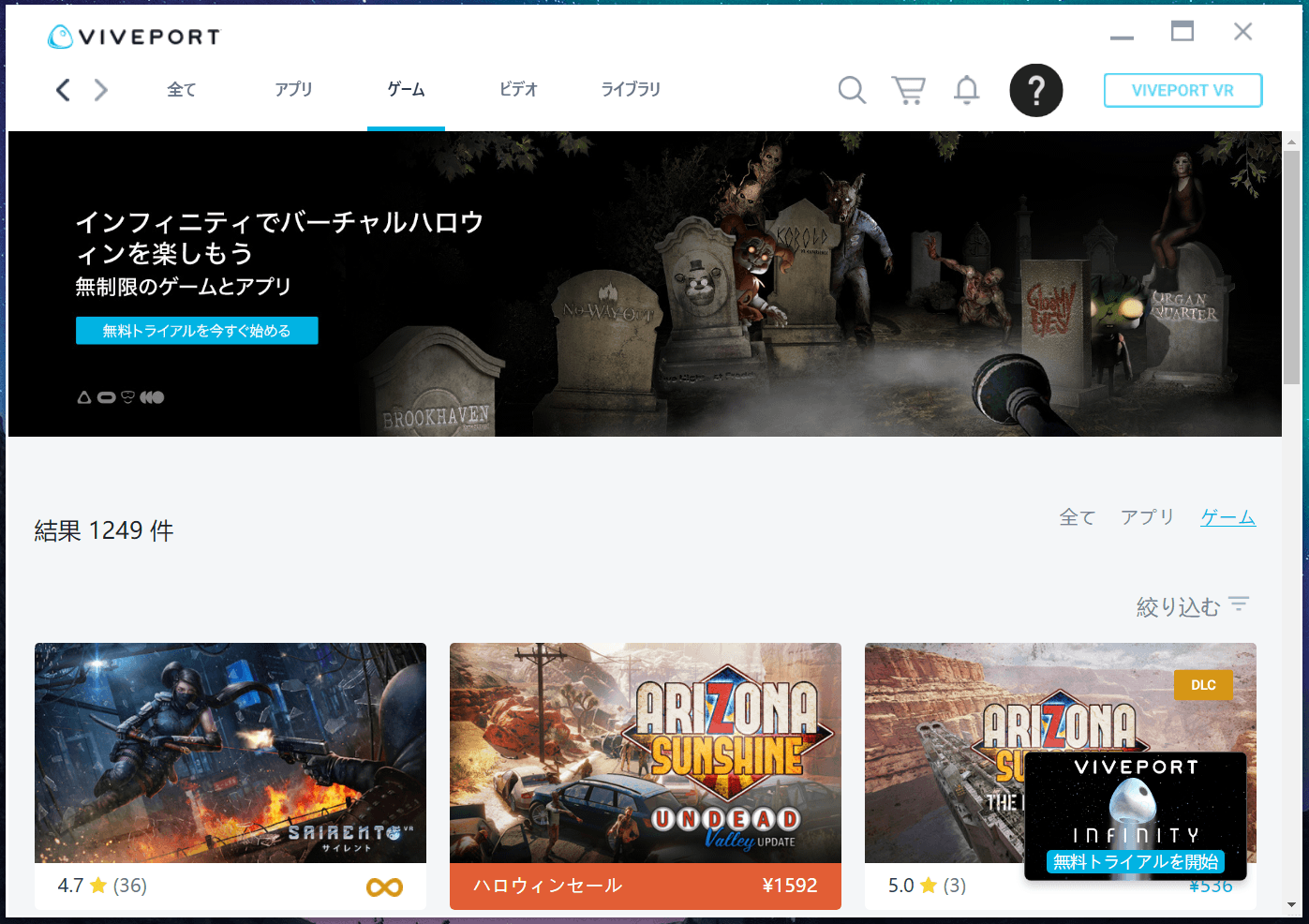Click the VIVEPORT logo

tap(134, 37)
